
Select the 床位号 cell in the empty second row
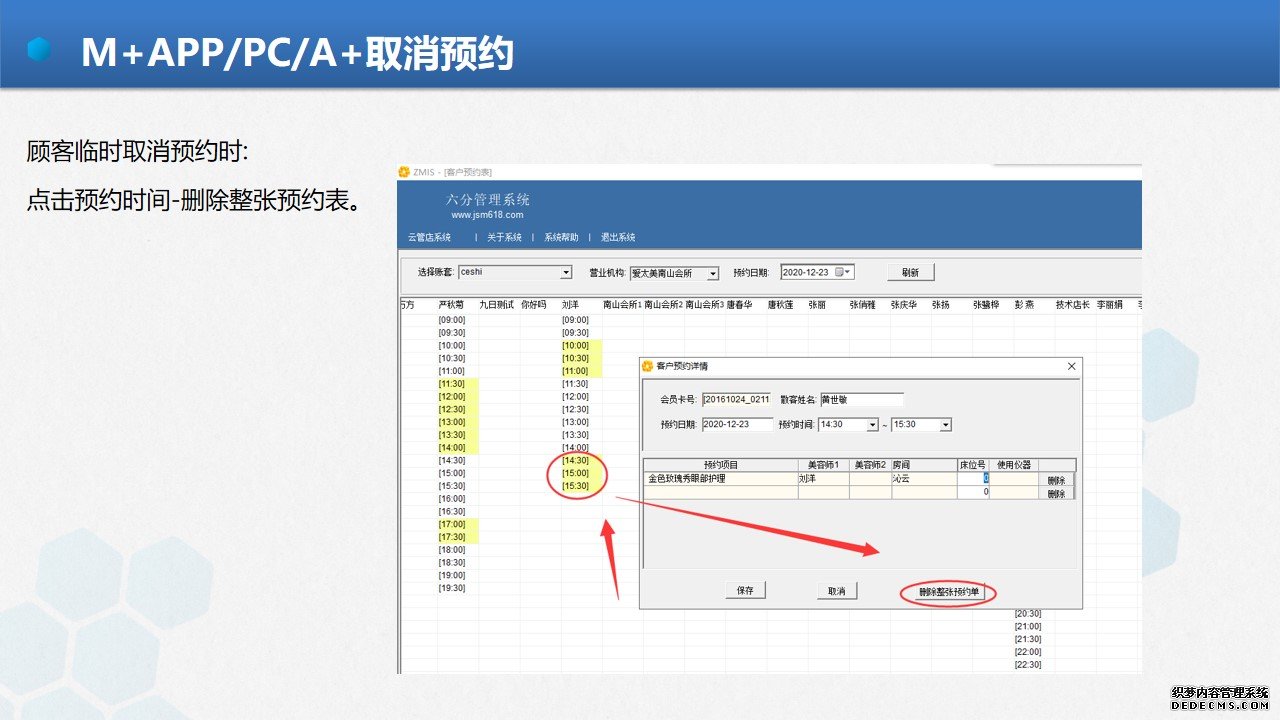(973, 492)
